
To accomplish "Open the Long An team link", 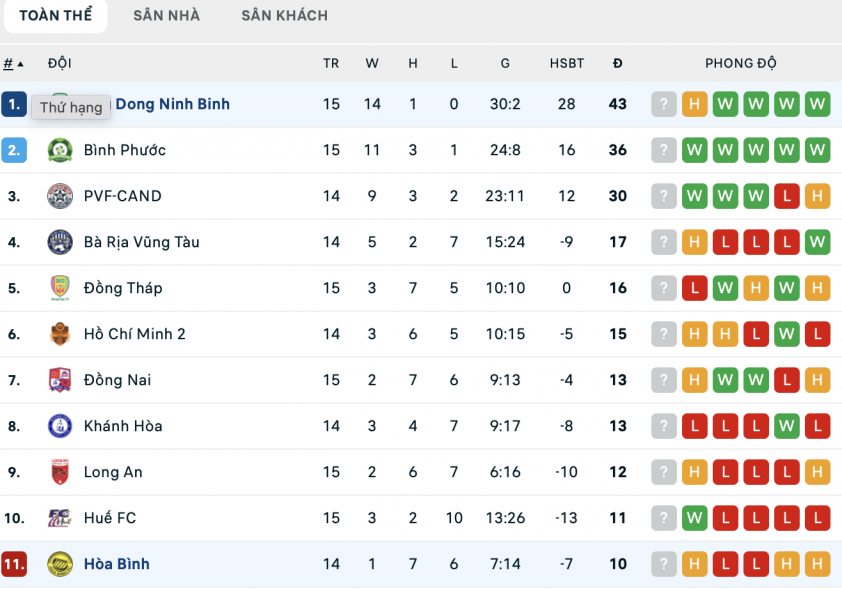I will click(113, 472).
